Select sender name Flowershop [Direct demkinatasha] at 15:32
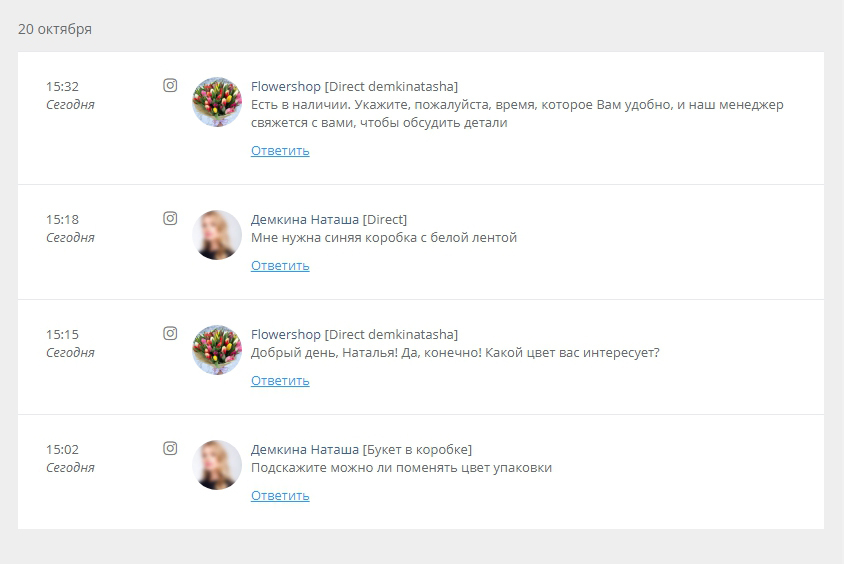This screenshot has width=844, height=564. [x=354, y=87]
